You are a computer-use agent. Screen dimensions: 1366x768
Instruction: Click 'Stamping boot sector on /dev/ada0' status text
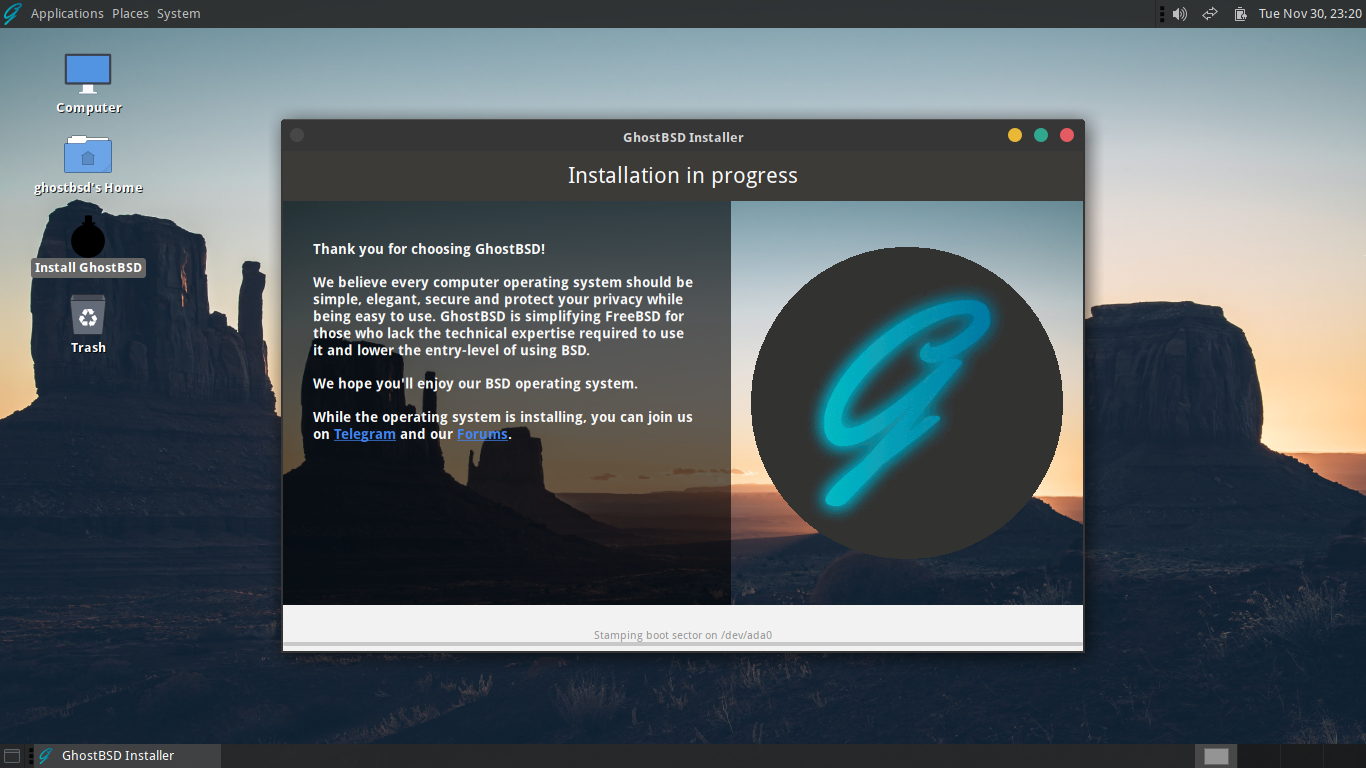point(683,635)
